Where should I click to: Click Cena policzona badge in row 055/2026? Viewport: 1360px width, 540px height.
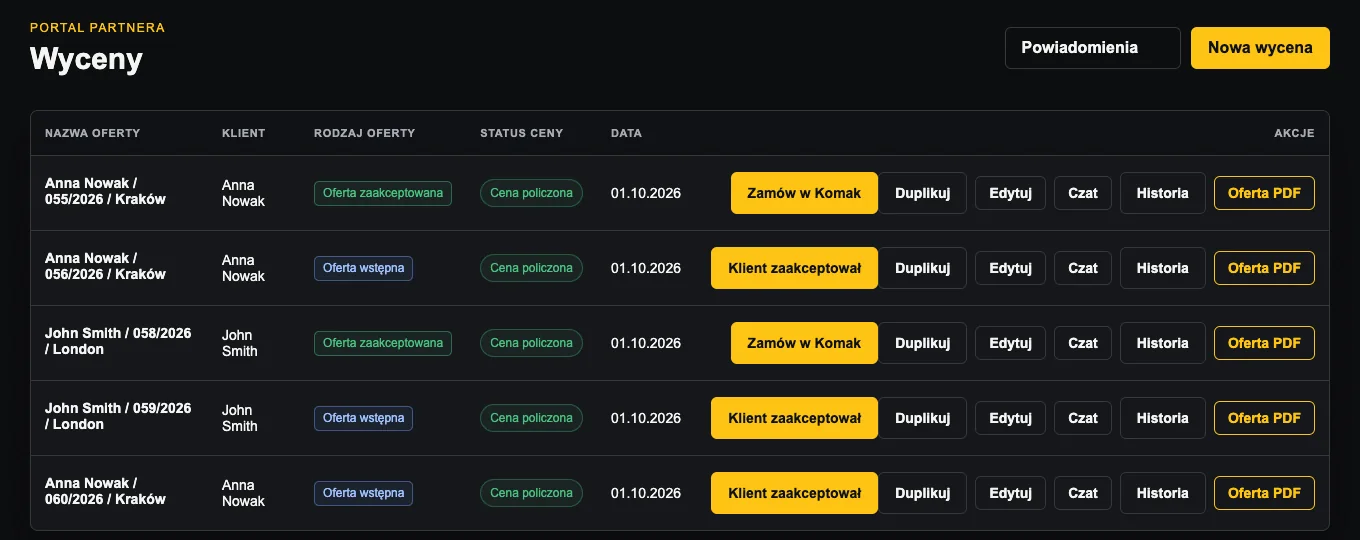click(x=531, y=193)
